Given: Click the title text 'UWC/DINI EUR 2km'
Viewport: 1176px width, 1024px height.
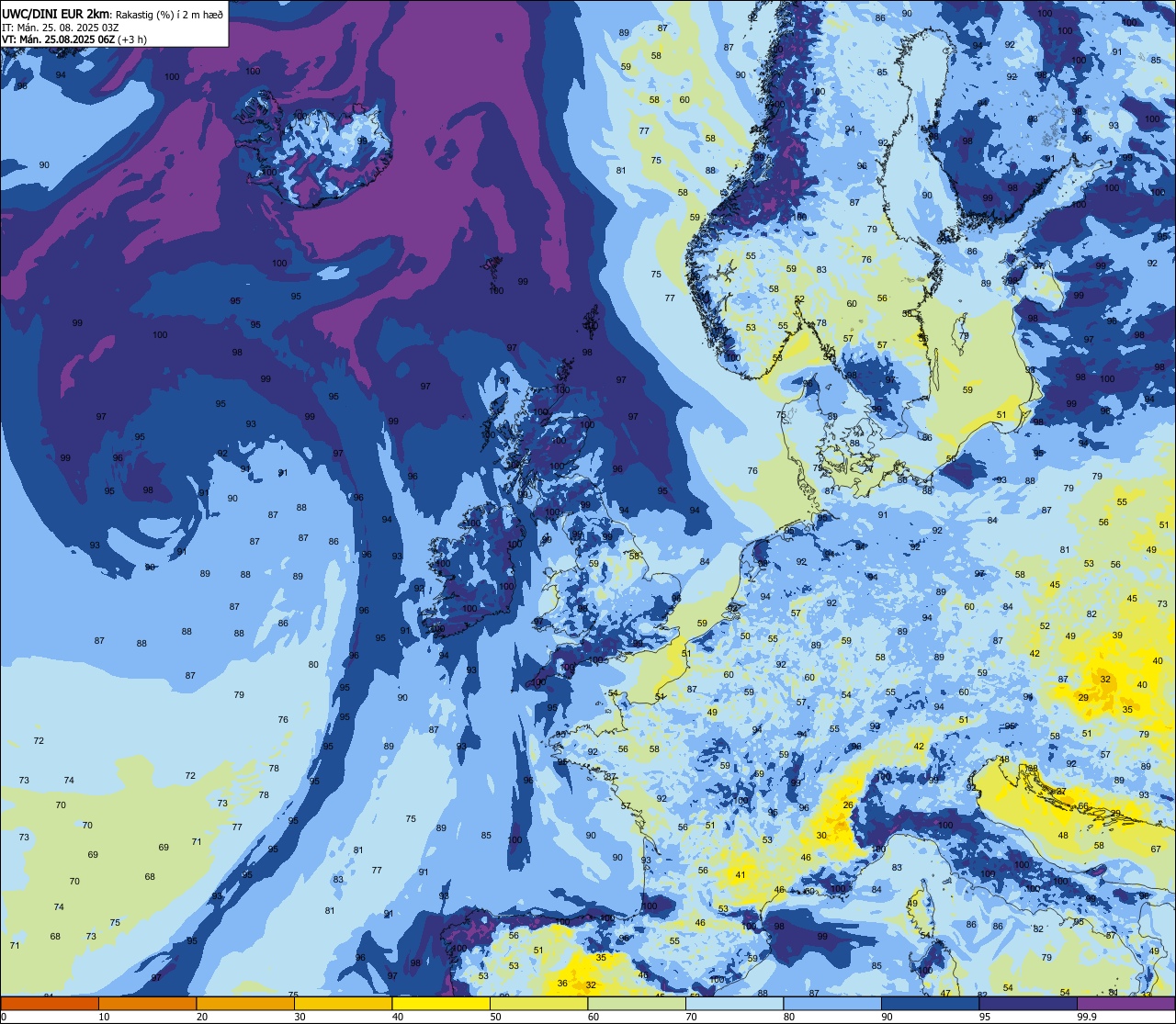Looking at the screenshot, I should [56, 13].
